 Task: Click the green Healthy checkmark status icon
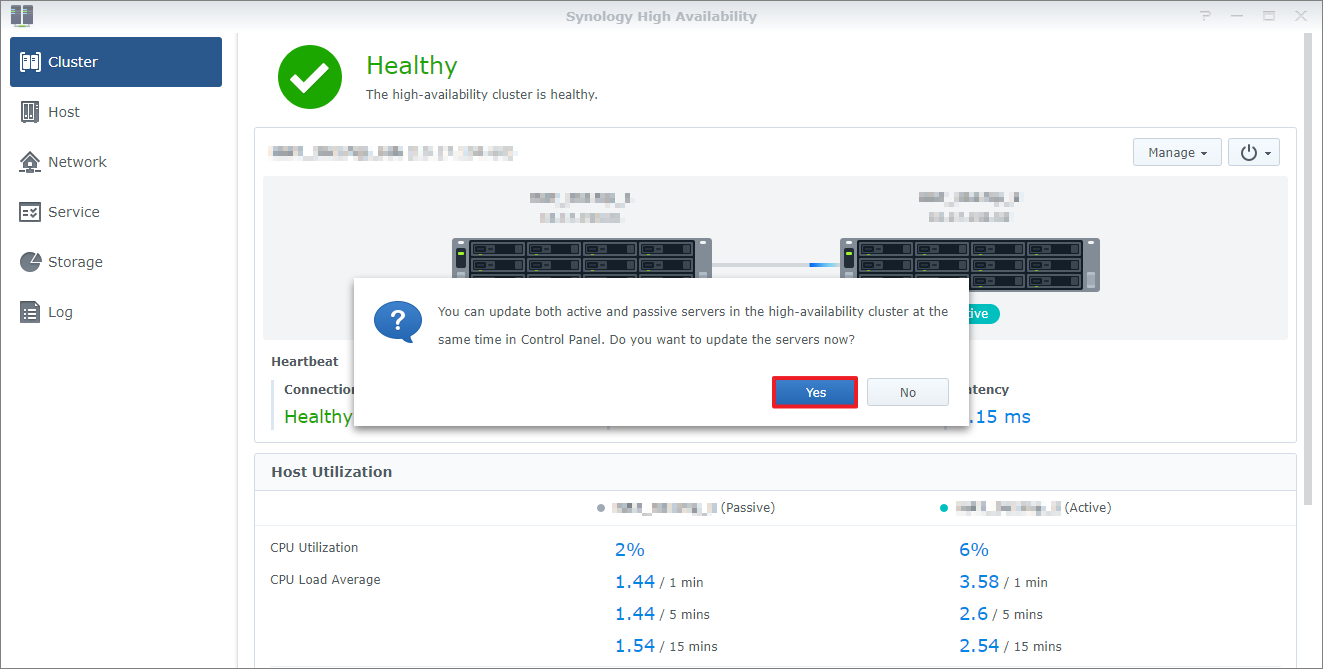pos(310,77)
